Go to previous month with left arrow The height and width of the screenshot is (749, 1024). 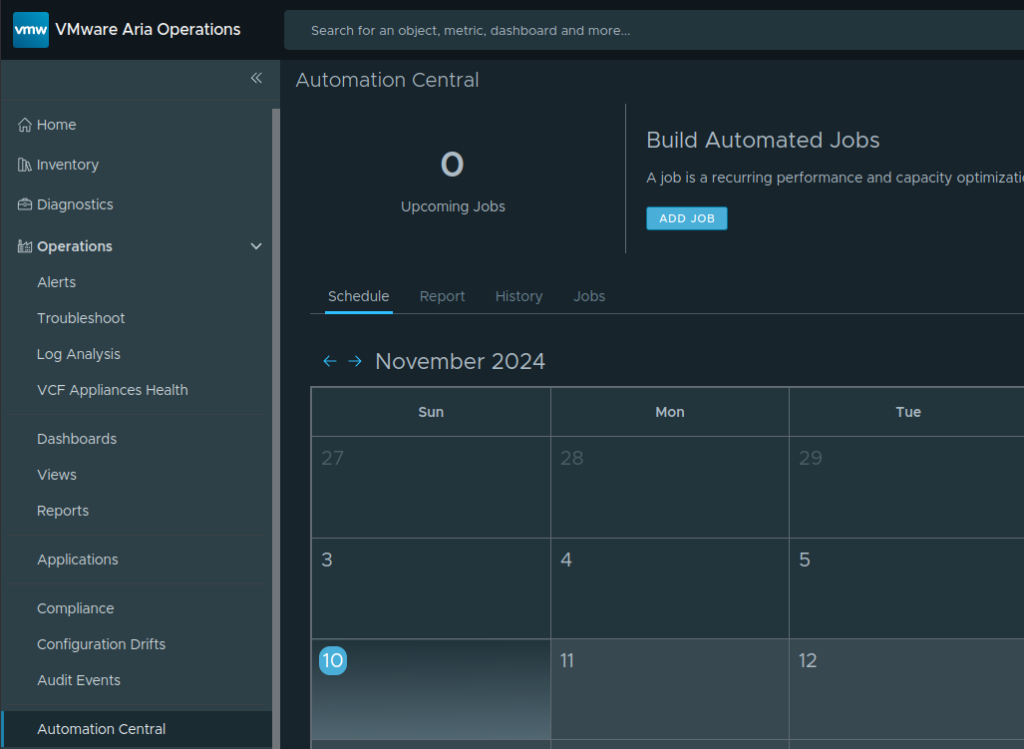pos(330,361)
